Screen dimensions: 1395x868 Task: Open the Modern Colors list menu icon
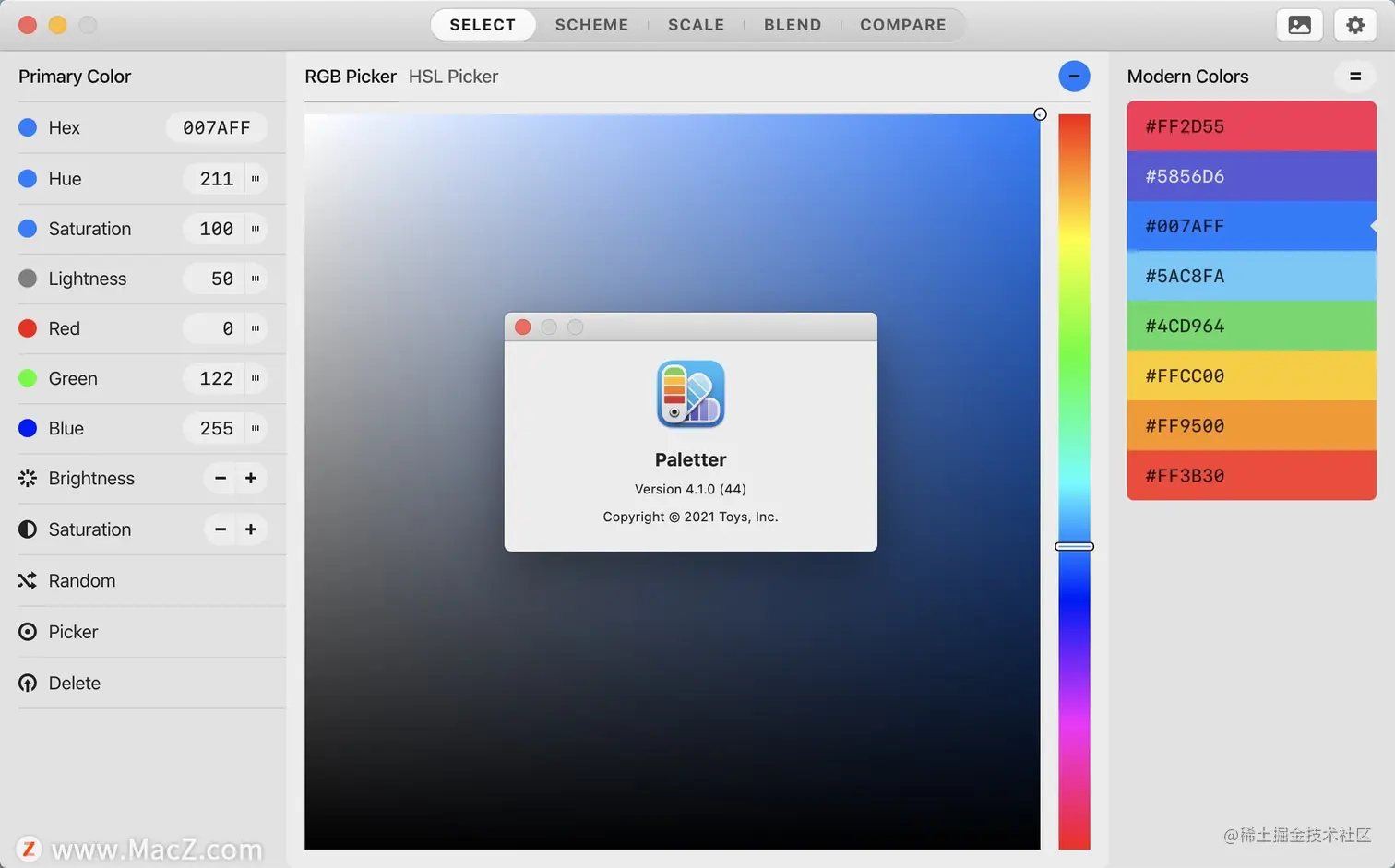click(x=1355, y=77)
